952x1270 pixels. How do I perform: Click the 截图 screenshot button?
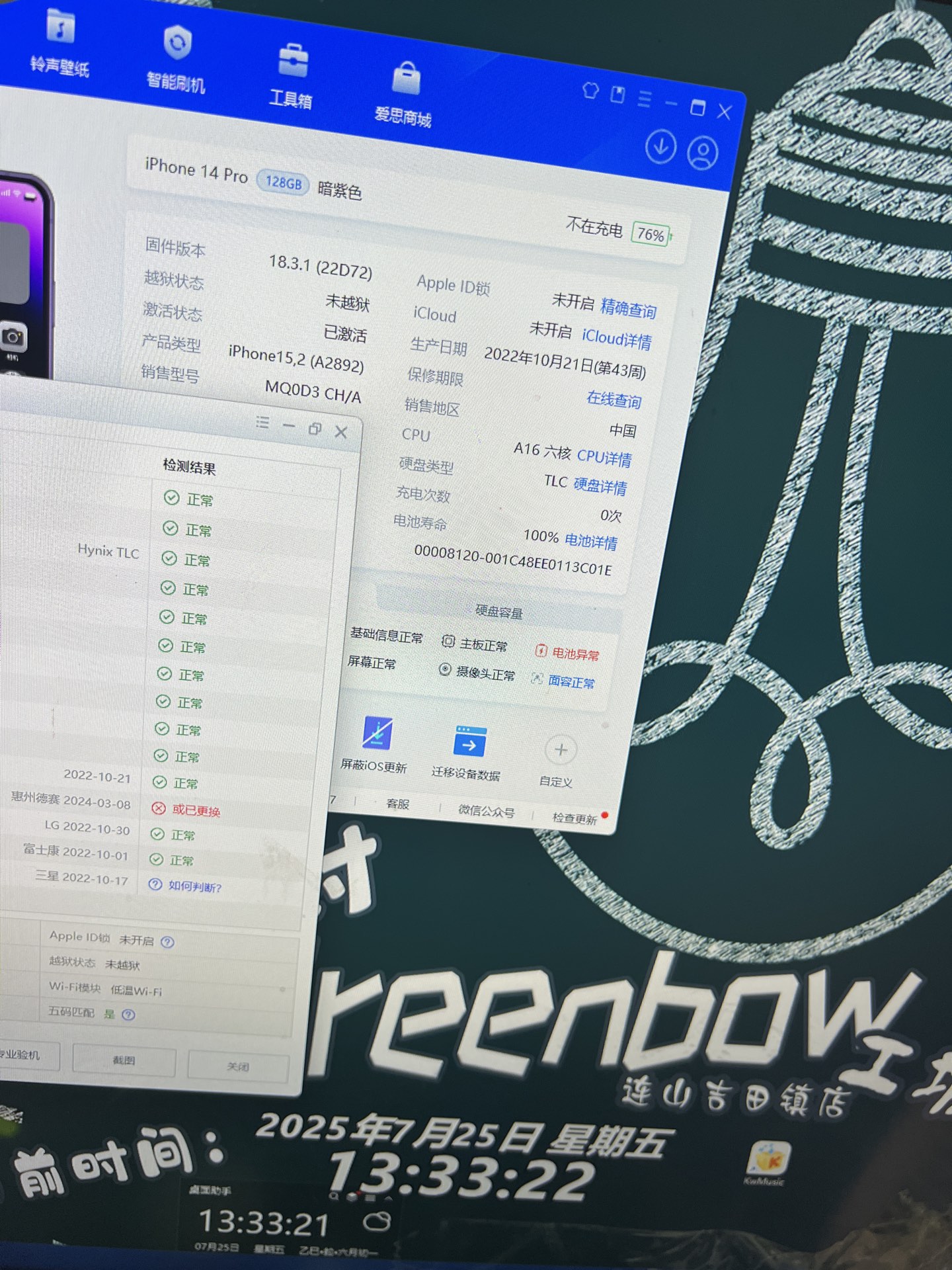124,1060
